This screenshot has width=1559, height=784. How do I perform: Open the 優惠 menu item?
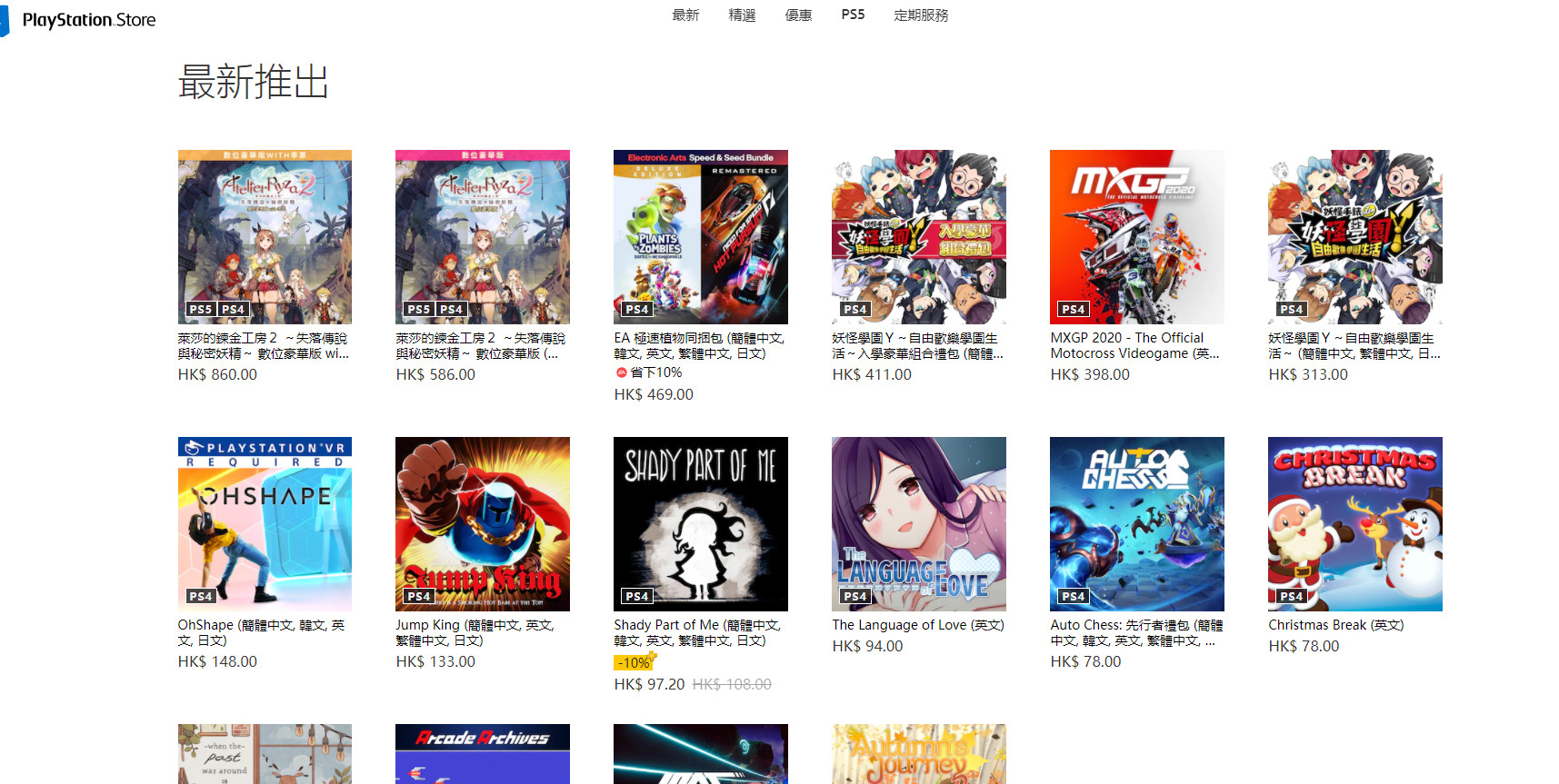(x=798, y=15)
